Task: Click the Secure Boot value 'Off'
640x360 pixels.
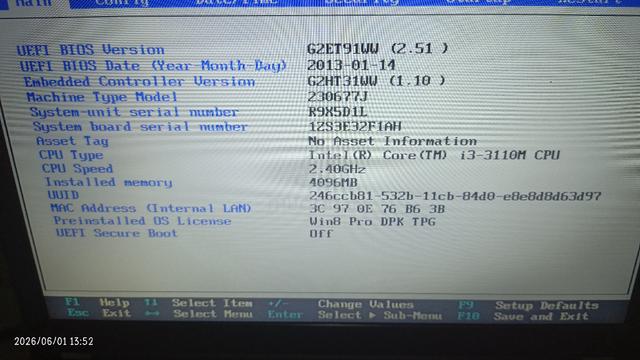Action: pyautogui.click(x=321, y=234)
